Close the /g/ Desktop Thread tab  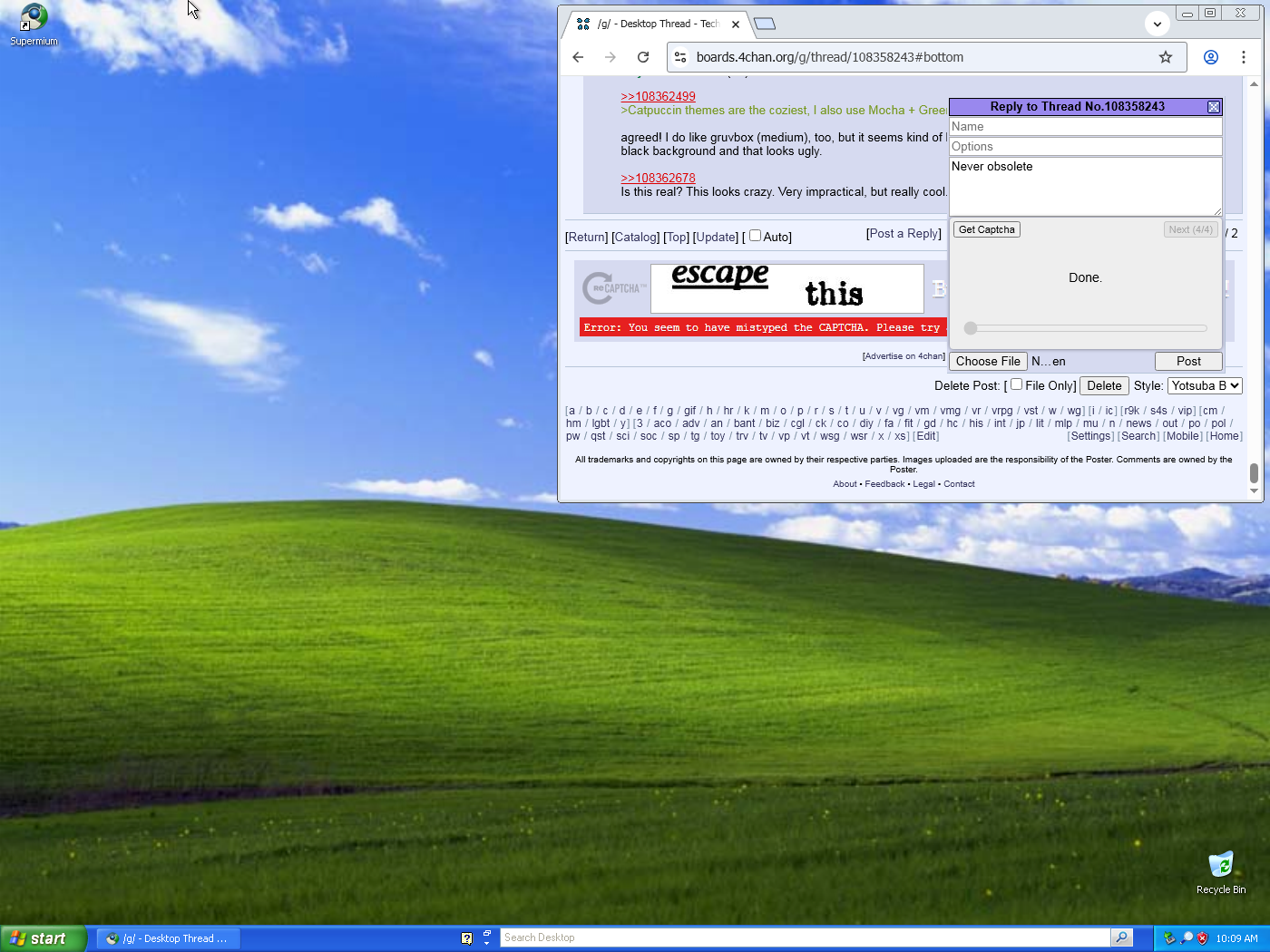click(x=736, y=24)
